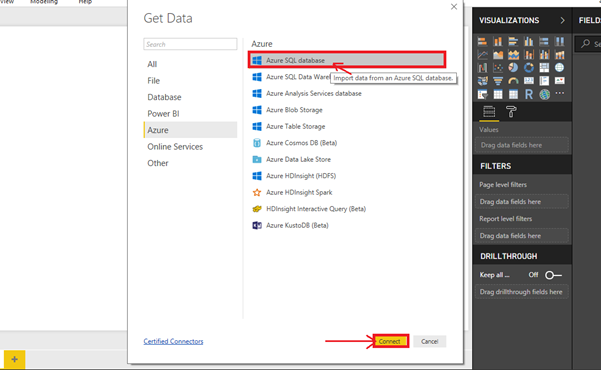Image resolution: width=601 pixels, height=370 pixels.
Task: Click the Drag drillthrough fields here well
Action: tap(522, 292)
